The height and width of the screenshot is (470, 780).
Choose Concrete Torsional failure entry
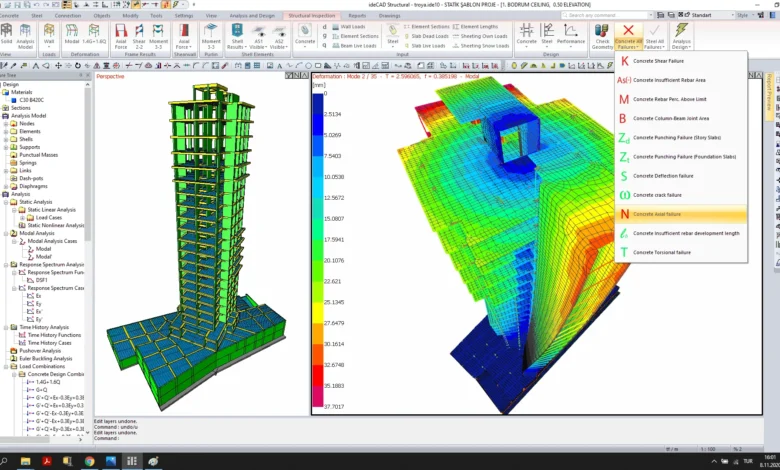coord(681,253)
